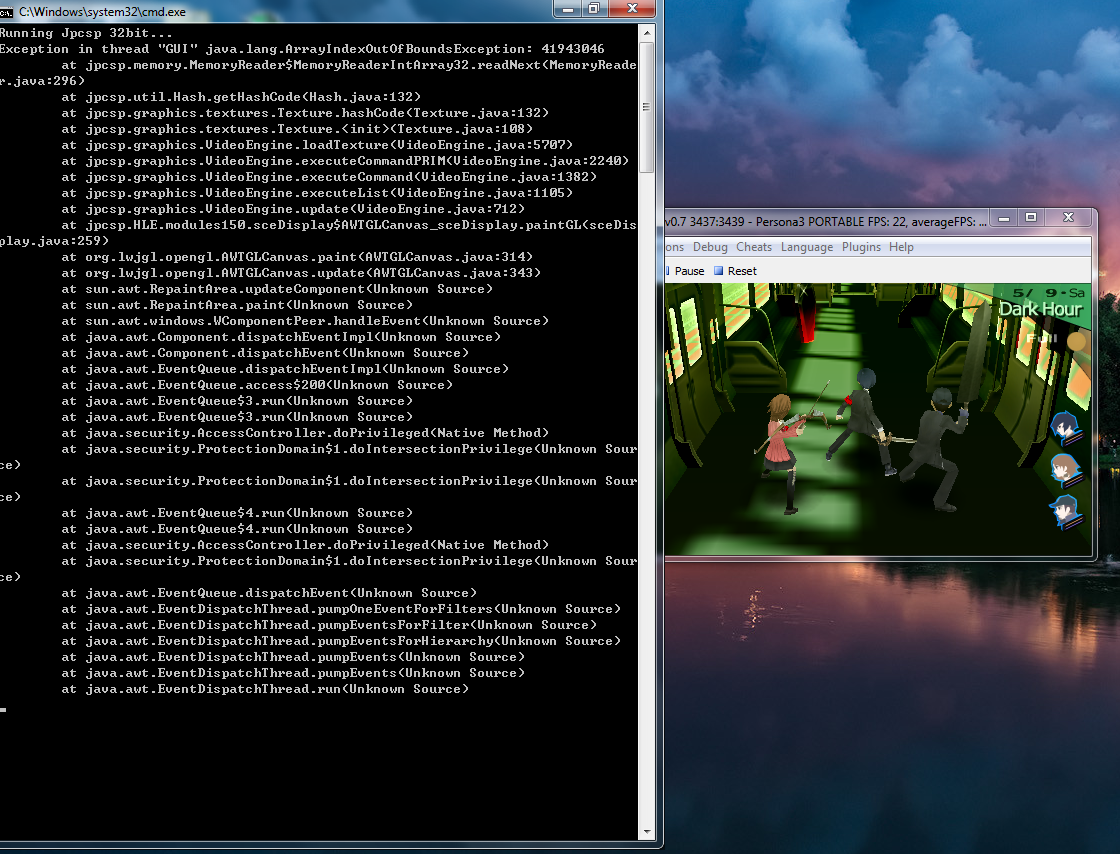Click the 'EventDispatchThread.pumpOneEventForFilters' line

pos(341,609)
